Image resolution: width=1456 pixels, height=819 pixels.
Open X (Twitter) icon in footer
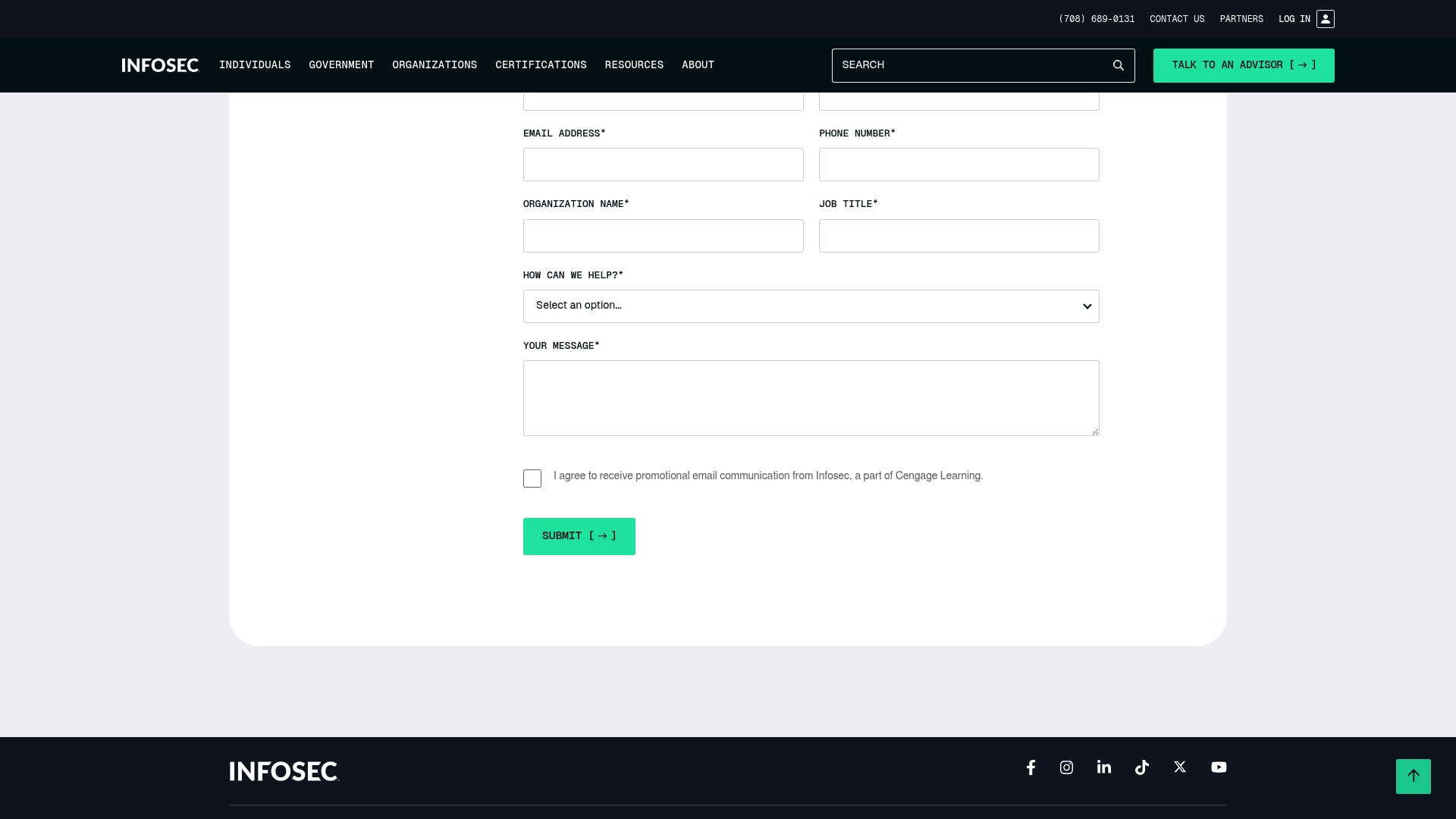(x=1180, y=767)
